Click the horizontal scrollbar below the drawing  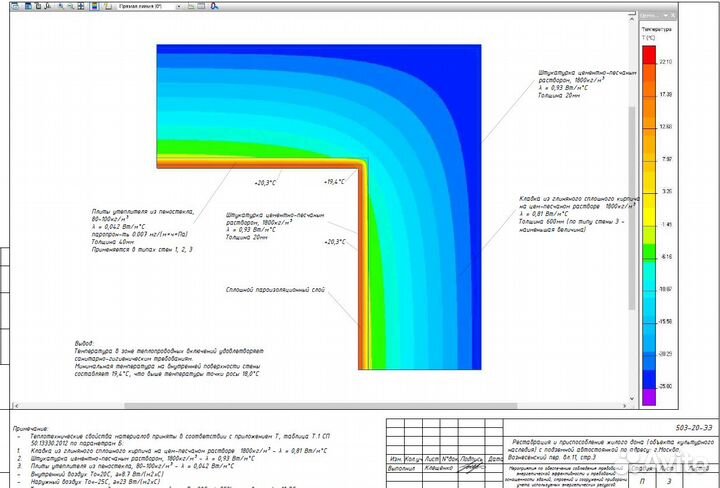tap(320, 406)
